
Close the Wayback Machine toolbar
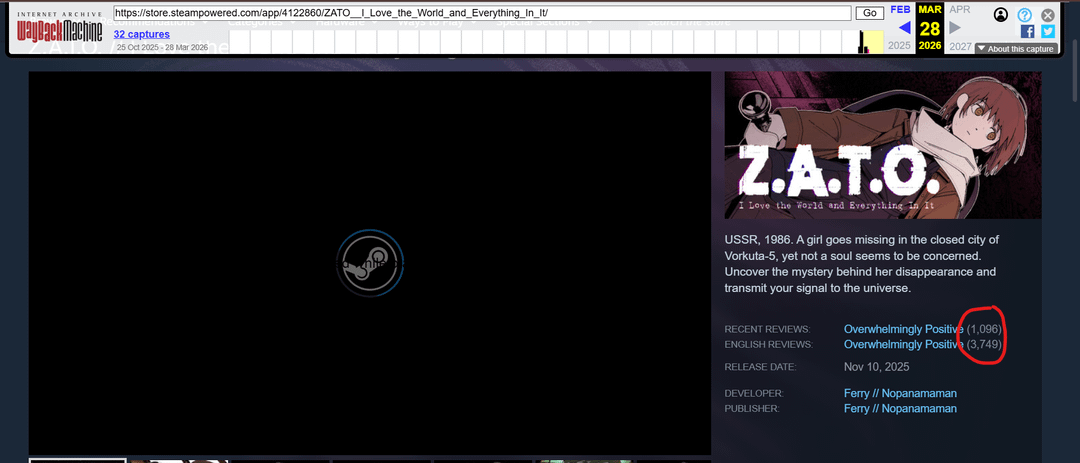click(x=1047, y=15)
